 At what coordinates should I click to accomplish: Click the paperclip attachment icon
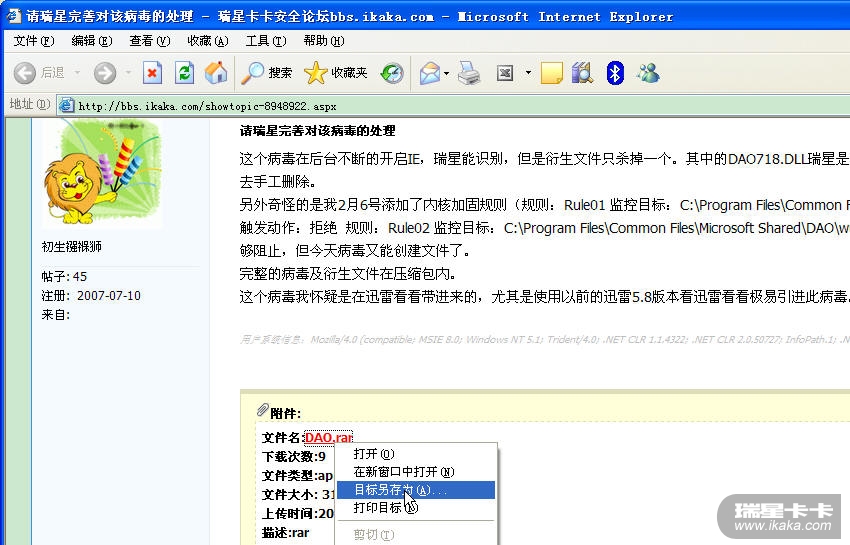pos(262,411)
